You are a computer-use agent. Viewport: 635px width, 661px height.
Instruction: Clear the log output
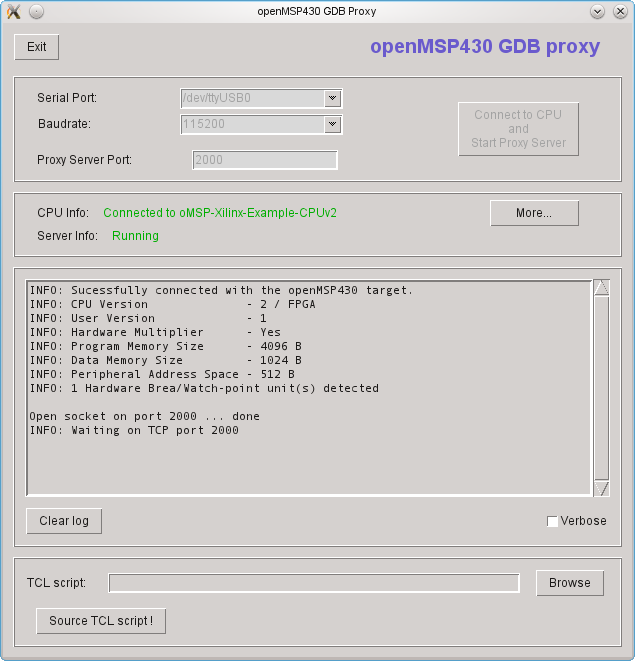click(64, 521)
